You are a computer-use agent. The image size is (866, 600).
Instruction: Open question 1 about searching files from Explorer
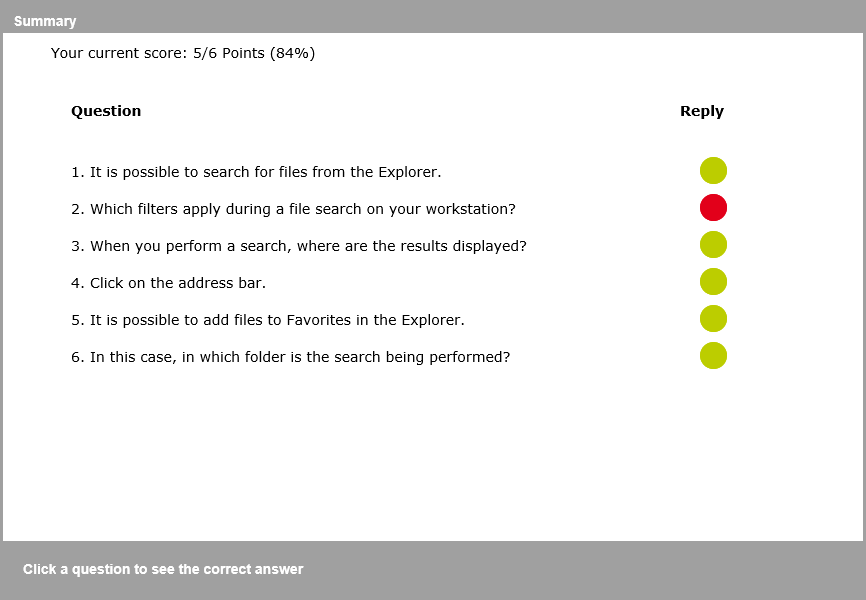[x=256, y=172]
